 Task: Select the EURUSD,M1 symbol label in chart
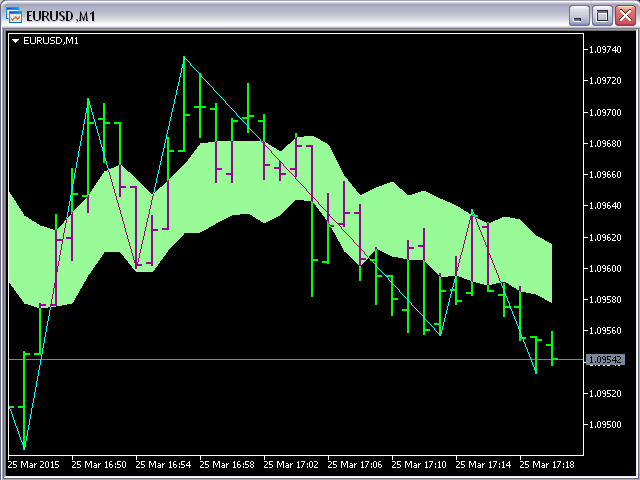tap(51, 41)
